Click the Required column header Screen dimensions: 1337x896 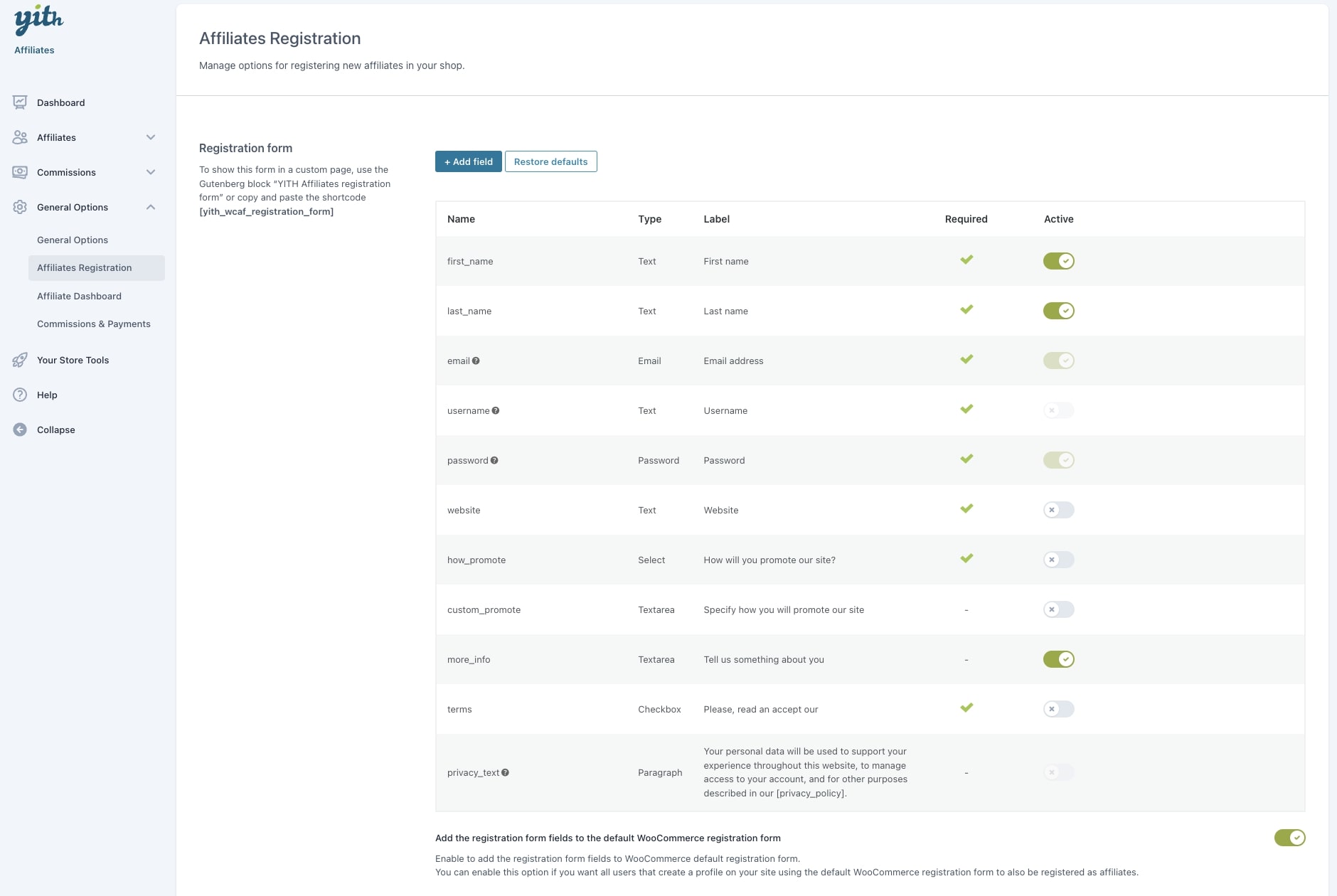966,219
